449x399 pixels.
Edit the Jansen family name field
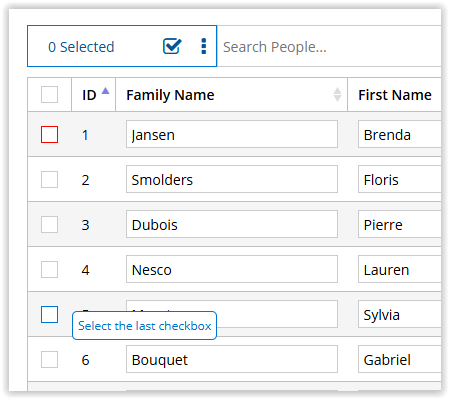tap(232, 134)
